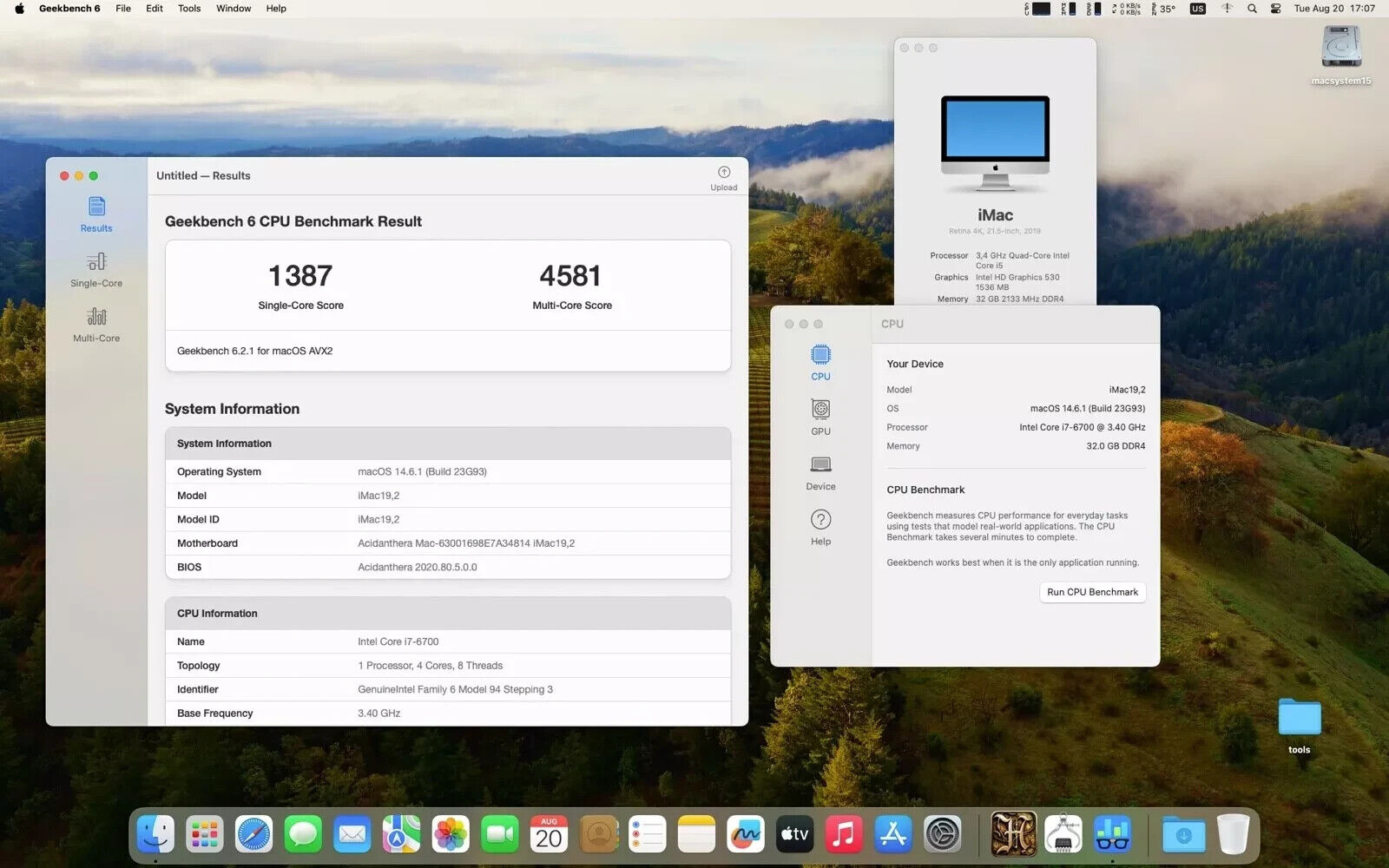
Task: Open the Trash in the dock
Action: 1233,835
